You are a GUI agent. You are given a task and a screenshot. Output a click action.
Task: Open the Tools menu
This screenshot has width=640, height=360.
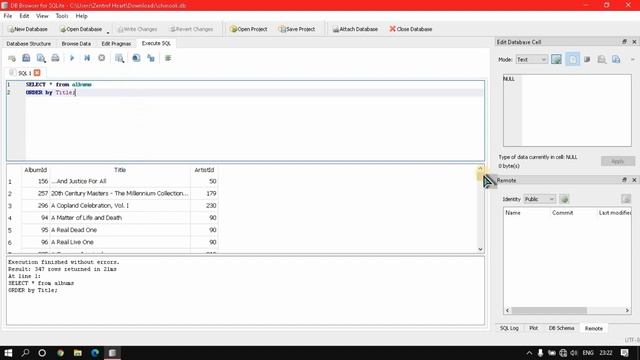(x=62, y=16)
